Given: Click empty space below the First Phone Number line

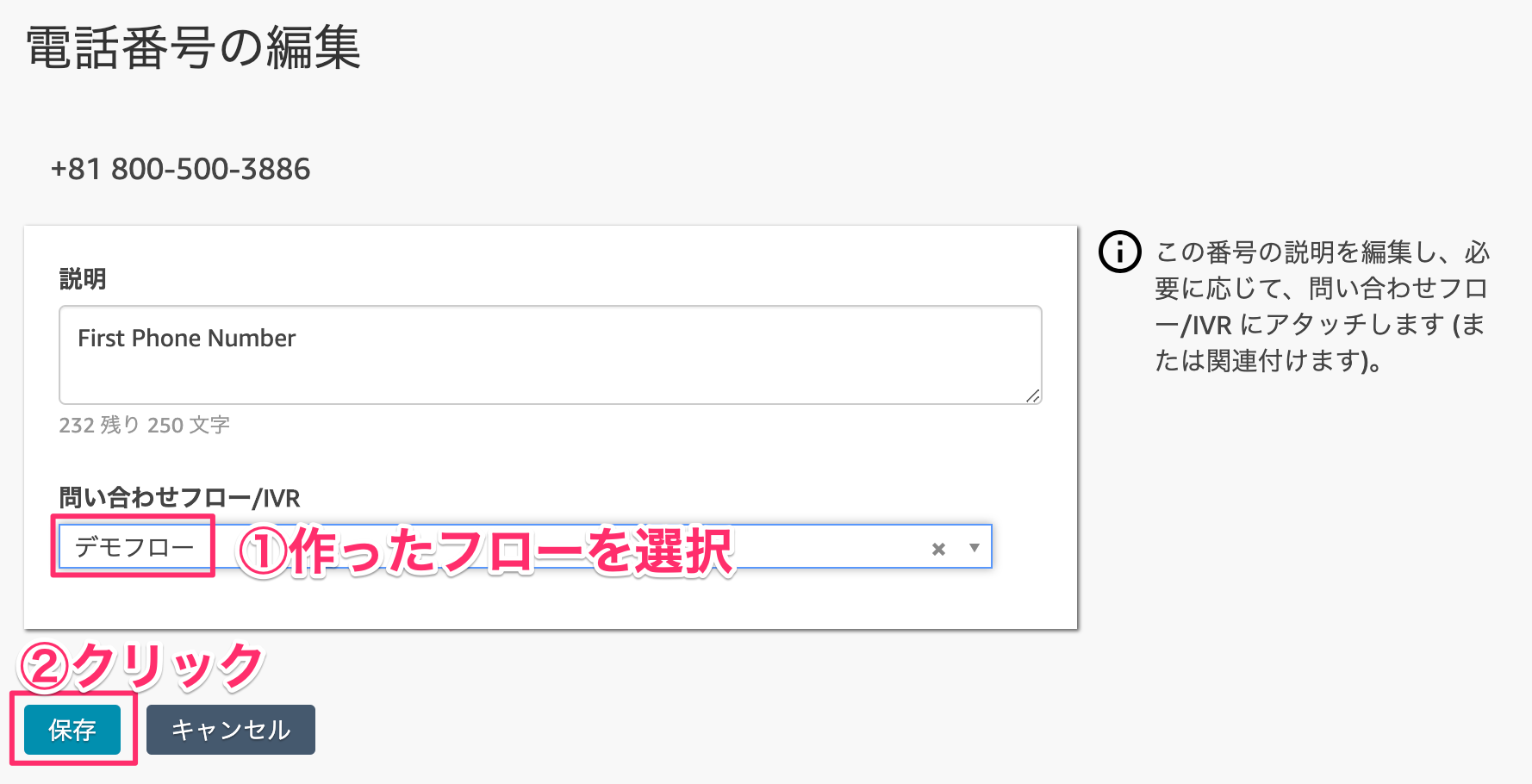Looking at the screenshot, I should point(550,379).
